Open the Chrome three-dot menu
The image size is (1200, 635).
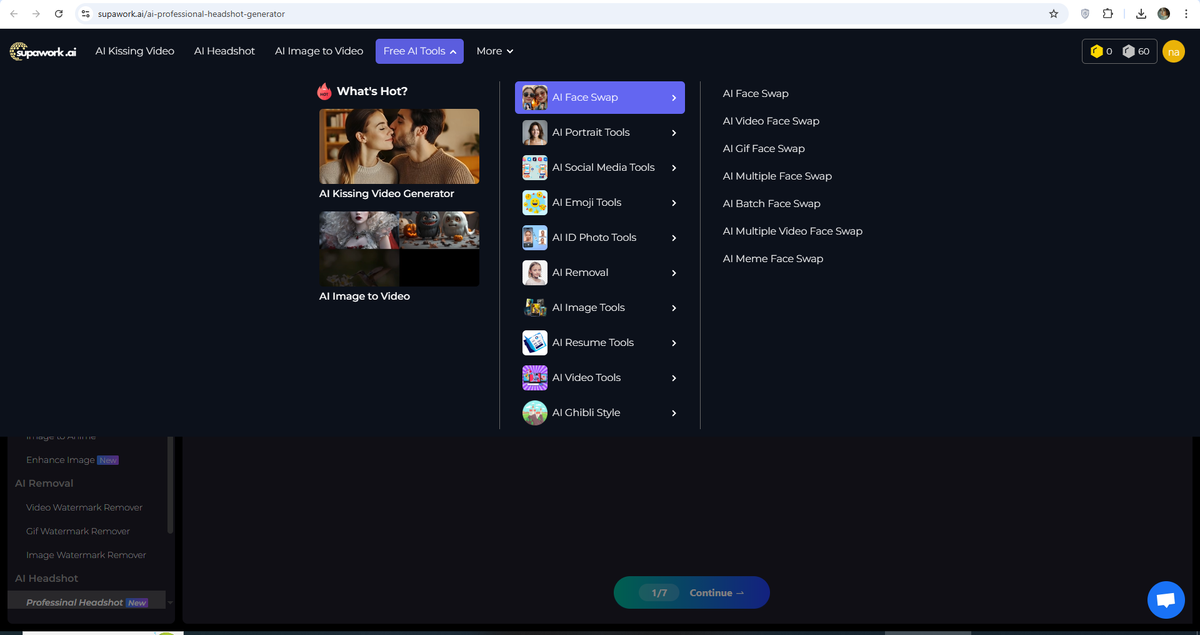[1186, 14]
